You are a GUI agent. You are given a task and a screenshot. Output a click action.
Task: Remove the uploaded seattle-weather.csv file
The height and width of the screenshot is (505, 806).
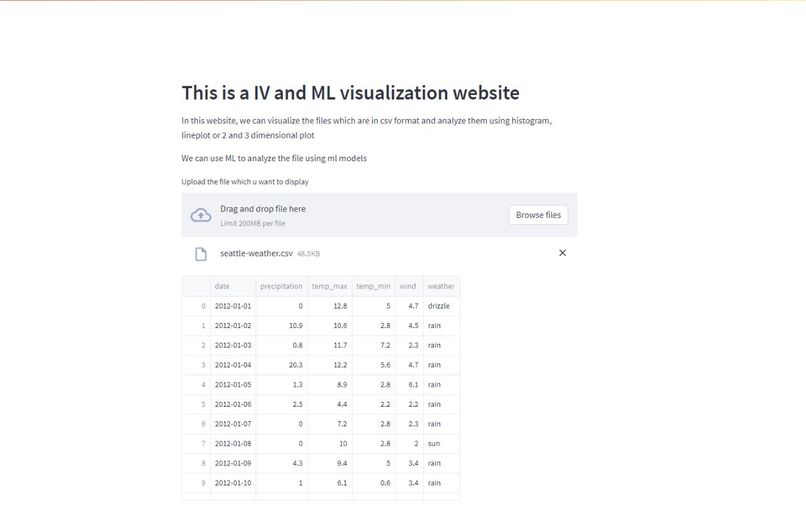562,253
